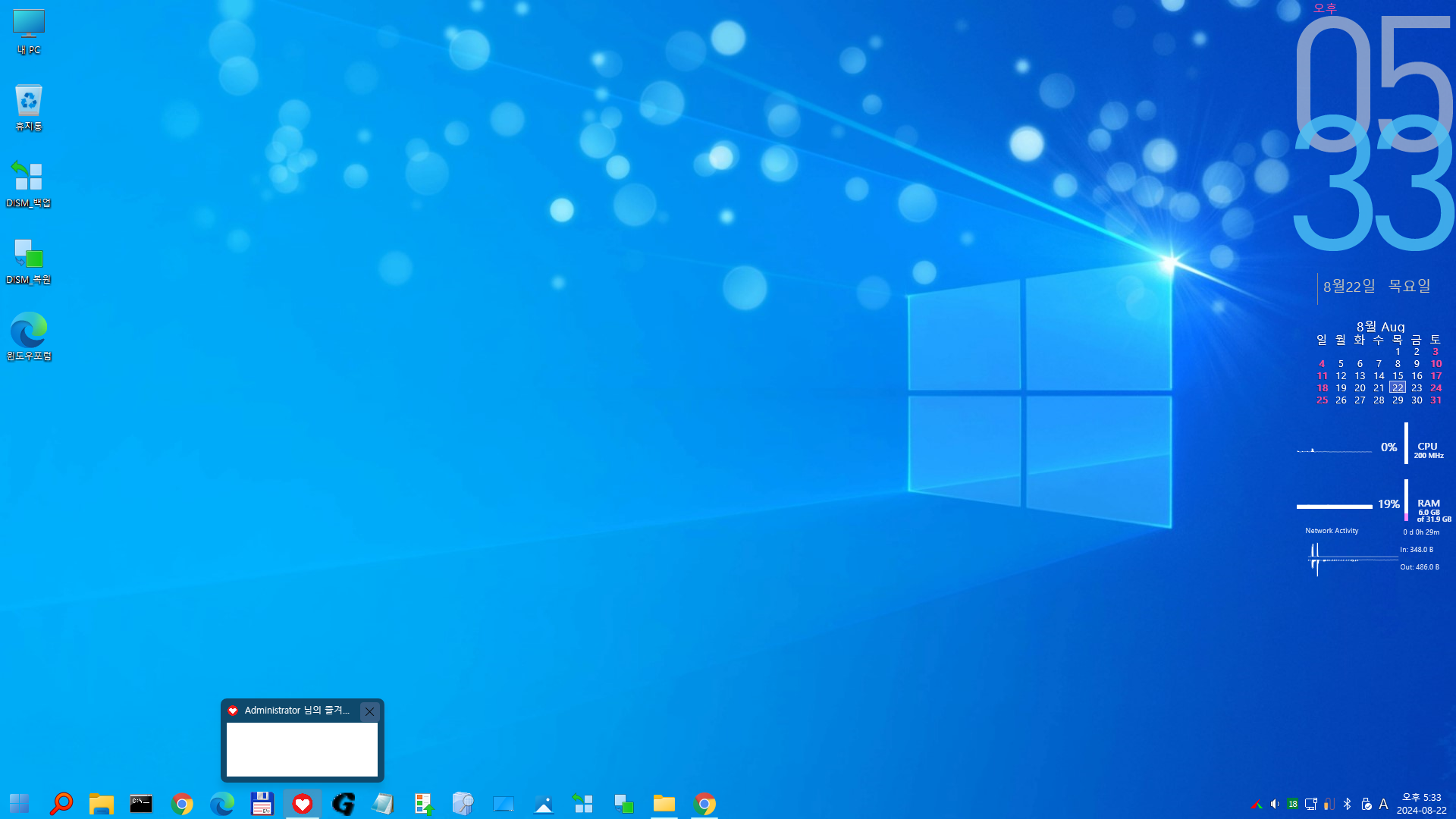This screenshot has height=819, width=1456.
Task: Click the red heart favorites taskbar icon
Action: pos(302,803)
